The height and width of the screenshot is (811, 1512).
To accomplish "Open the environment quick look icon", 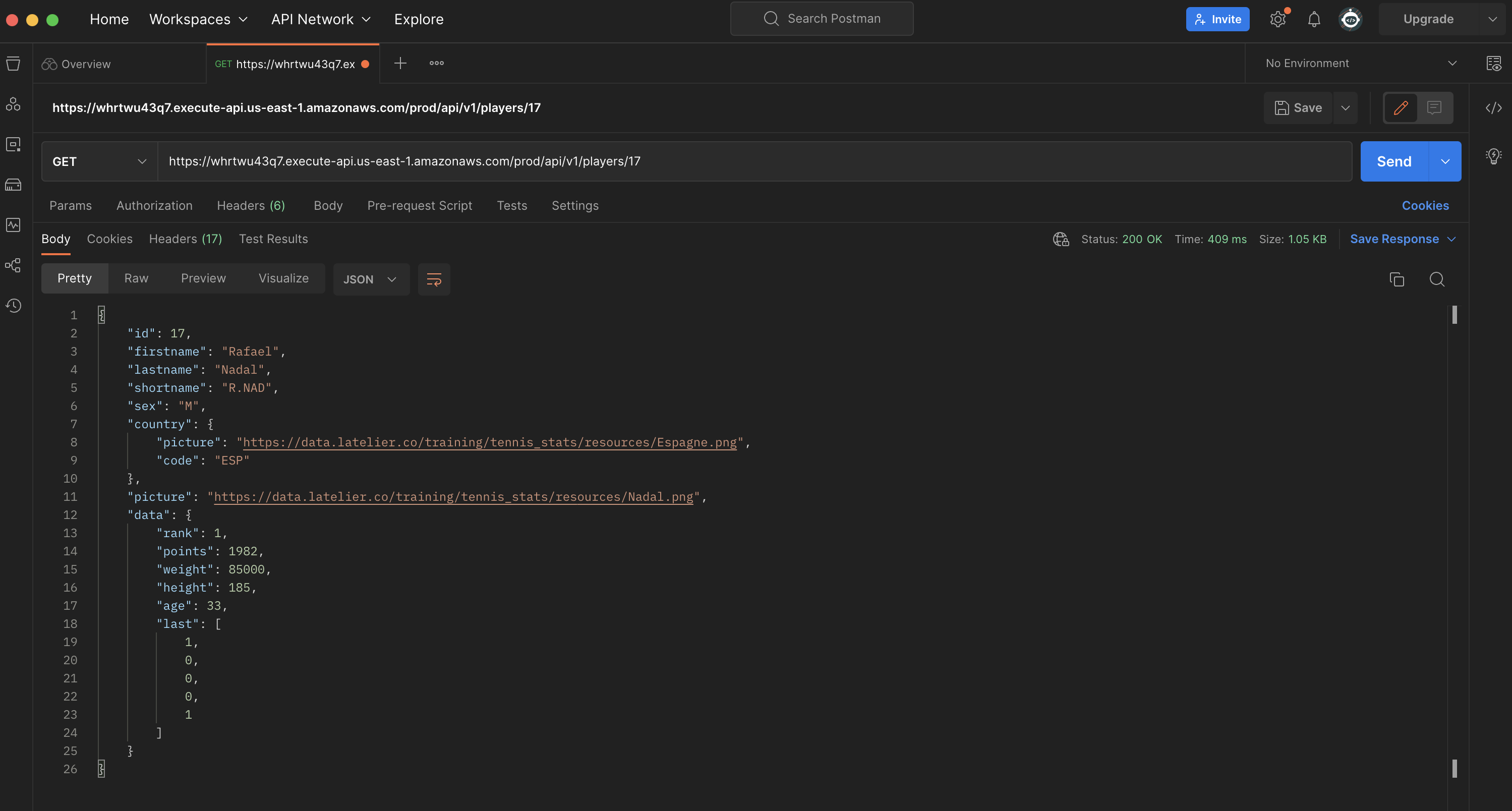I will tap(1493, 64).
